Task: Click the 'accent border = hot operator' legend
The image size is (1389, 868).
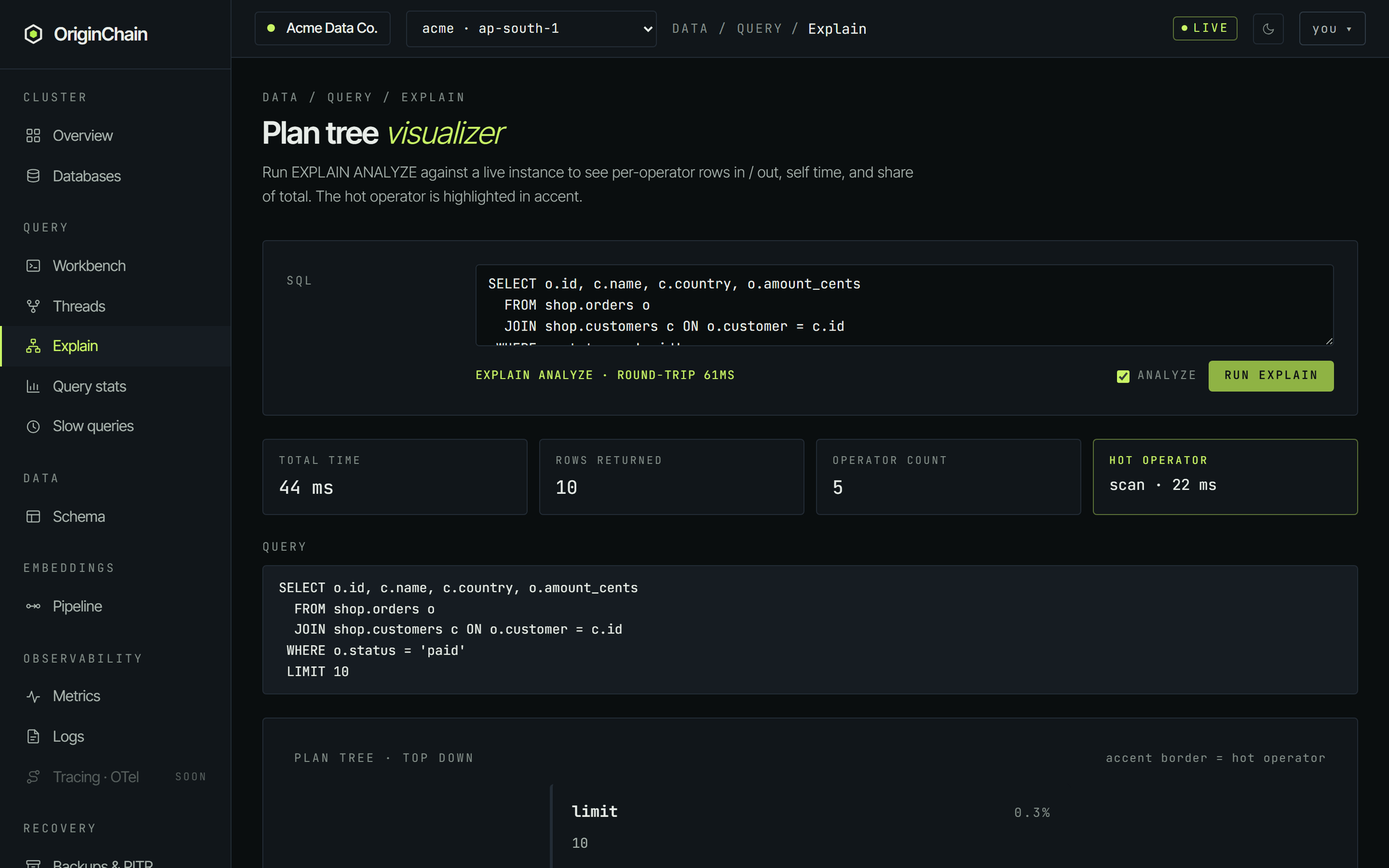Action: (1215, 758)
